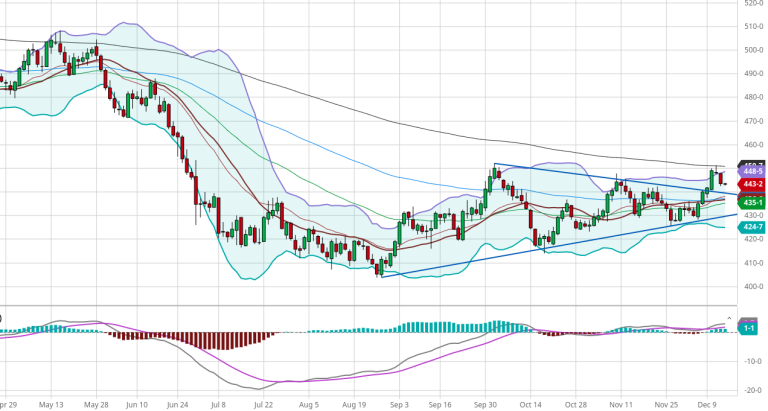Click the purple 448-5 price tag
768x411 pixels.
pos(751,171)
